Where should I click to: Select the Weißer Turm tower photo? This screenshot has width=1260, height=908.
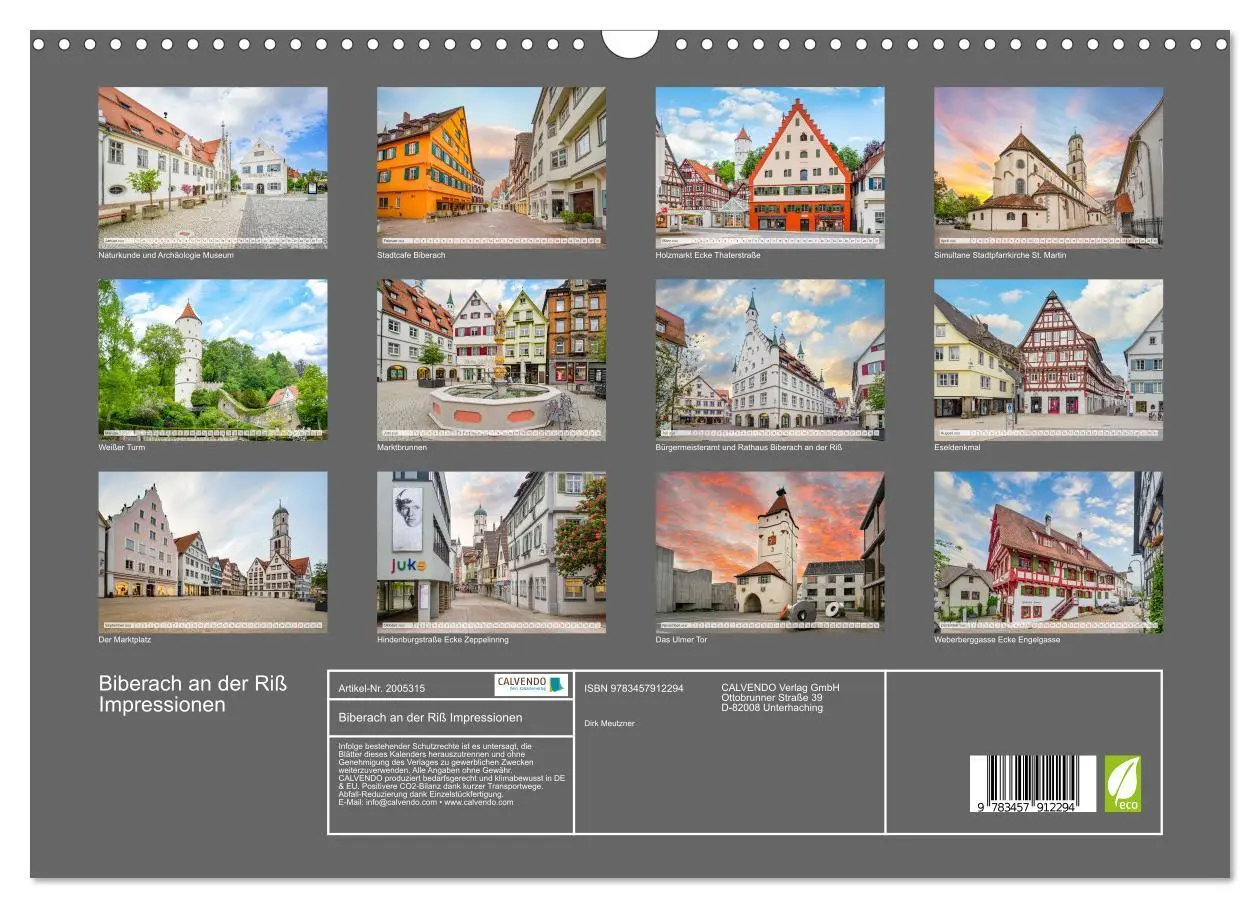point(212,359)
